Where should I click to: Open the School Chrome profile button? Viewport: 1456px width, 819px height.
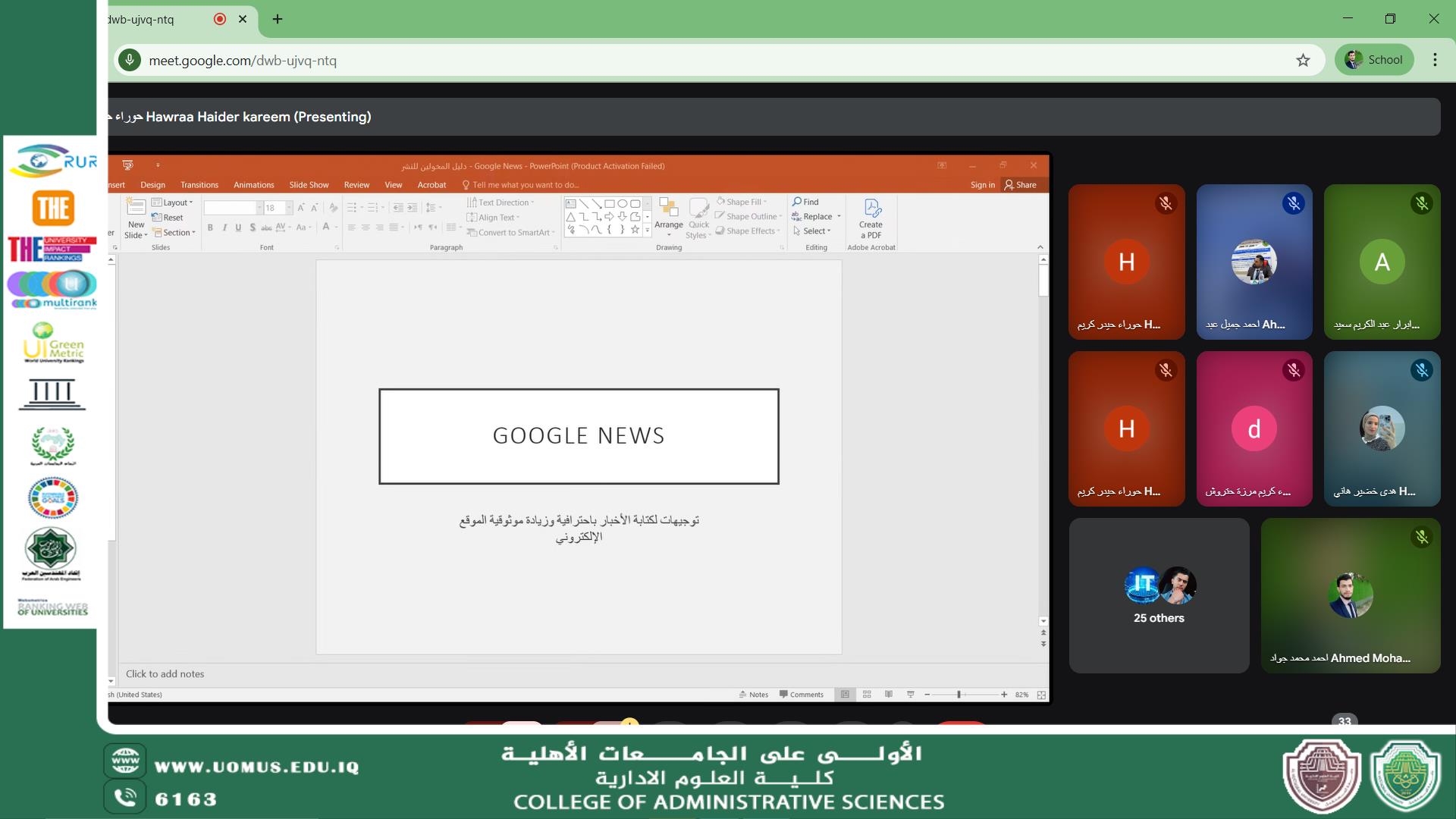tap(1374, 60)
